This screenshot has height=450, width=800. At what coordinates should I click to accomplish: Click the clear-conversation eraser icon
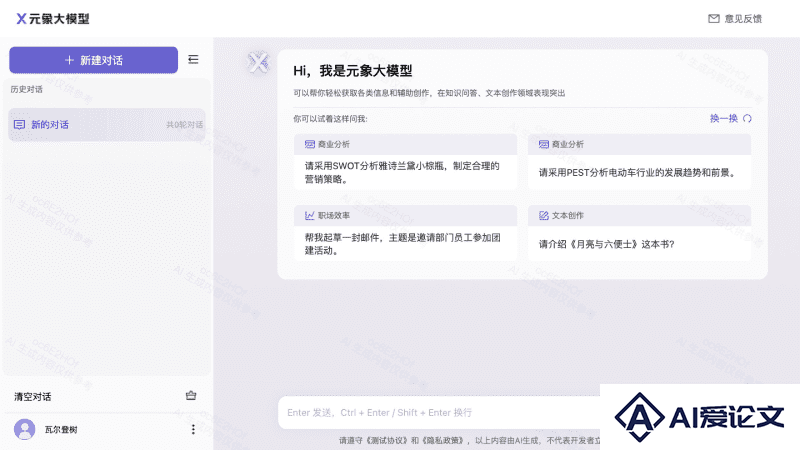coord(191,395)
